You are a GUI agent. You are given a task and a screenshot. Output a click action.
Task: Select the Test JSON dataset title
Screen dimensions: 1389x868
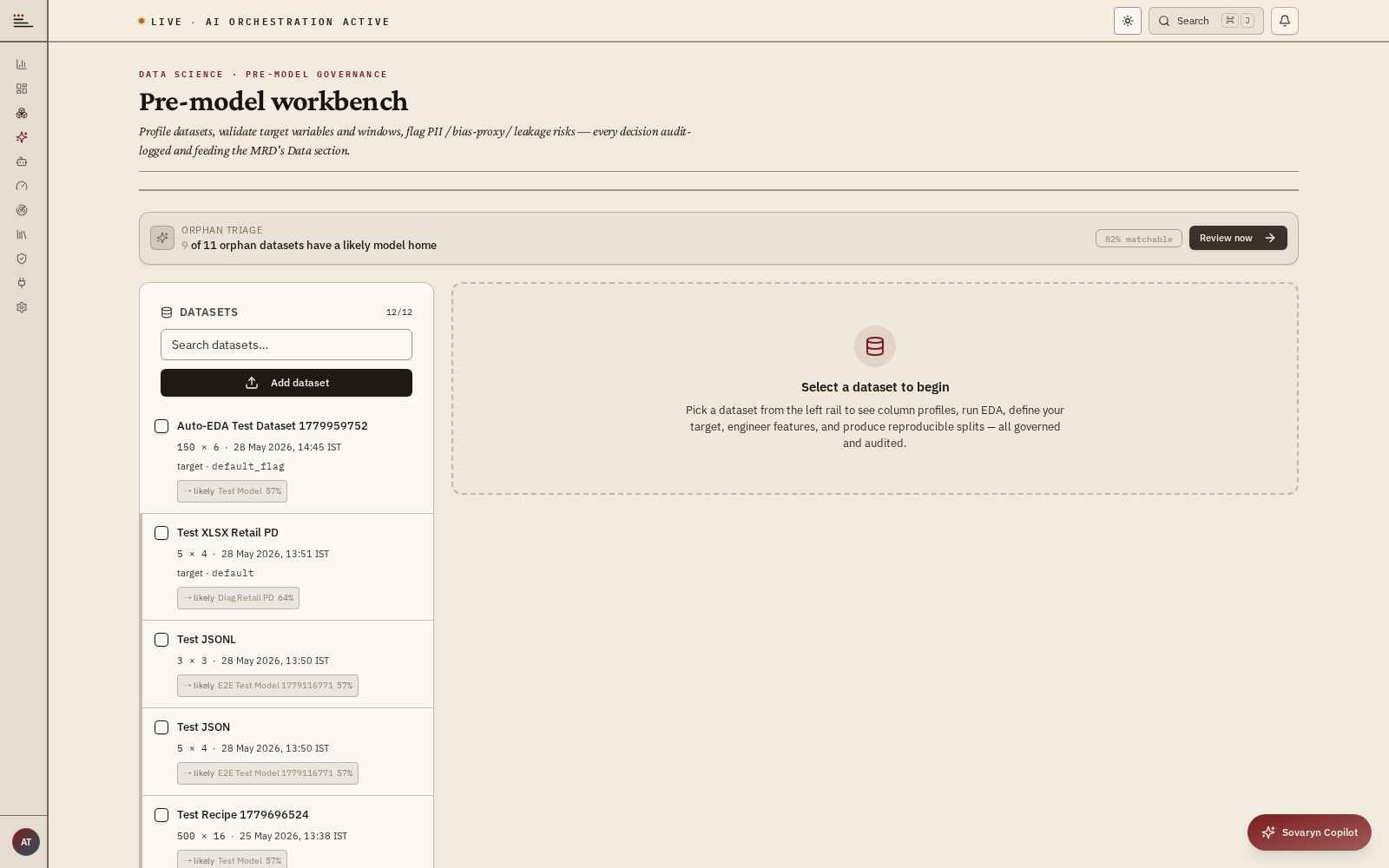click(203, 727)
